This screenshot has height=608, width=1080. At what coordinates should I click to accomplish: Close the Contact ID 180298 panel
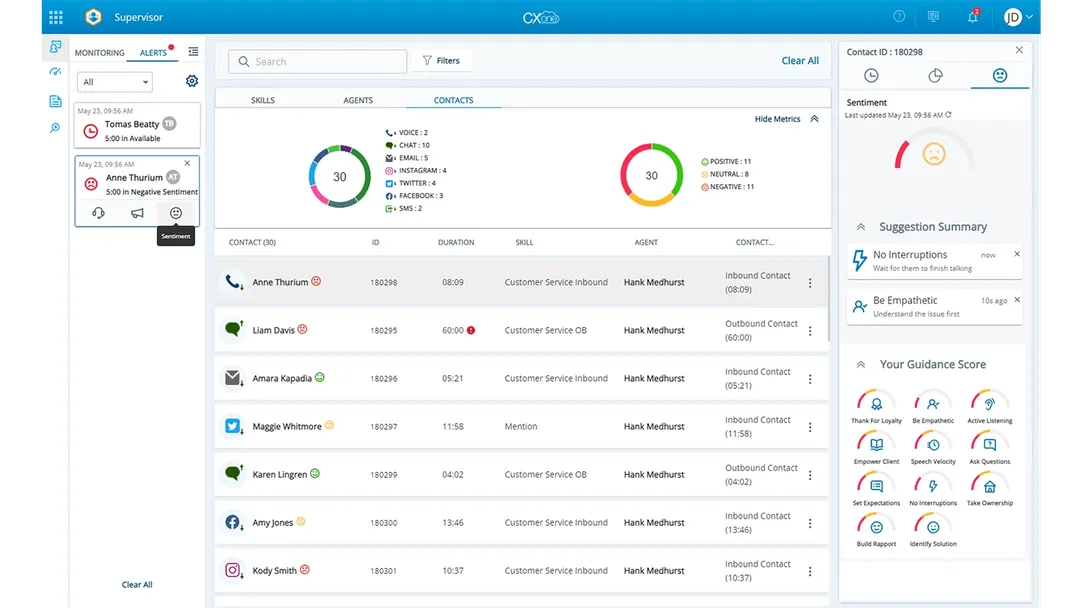coord(1019,50)
